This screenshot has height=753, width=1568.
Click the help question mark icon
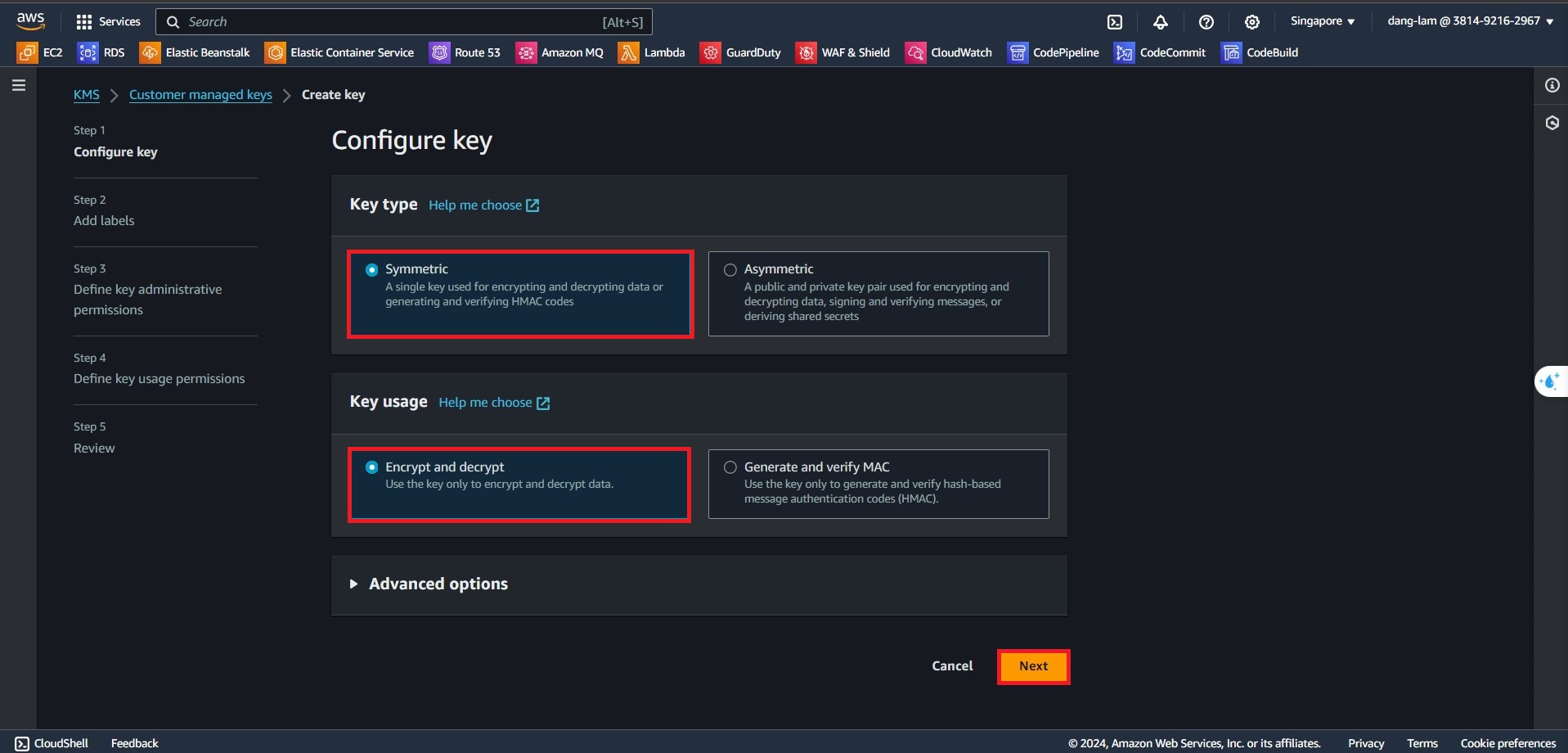point(1206,22)
